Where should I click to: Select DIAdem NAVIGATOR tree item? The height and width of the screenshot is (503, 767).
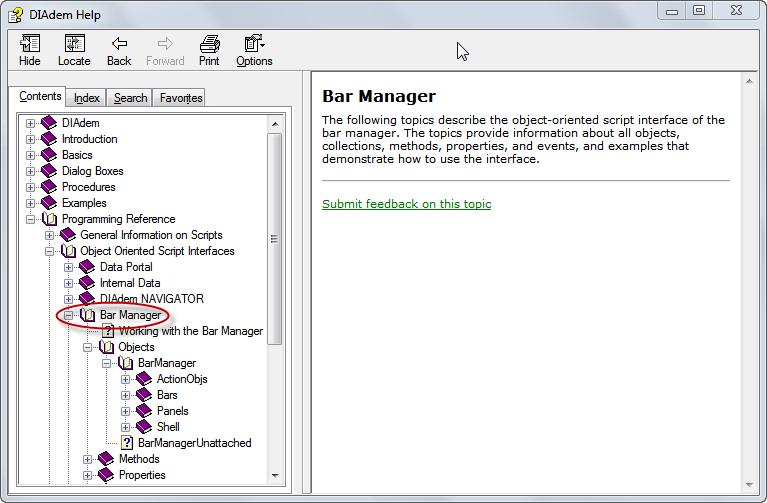click(152, 299)
